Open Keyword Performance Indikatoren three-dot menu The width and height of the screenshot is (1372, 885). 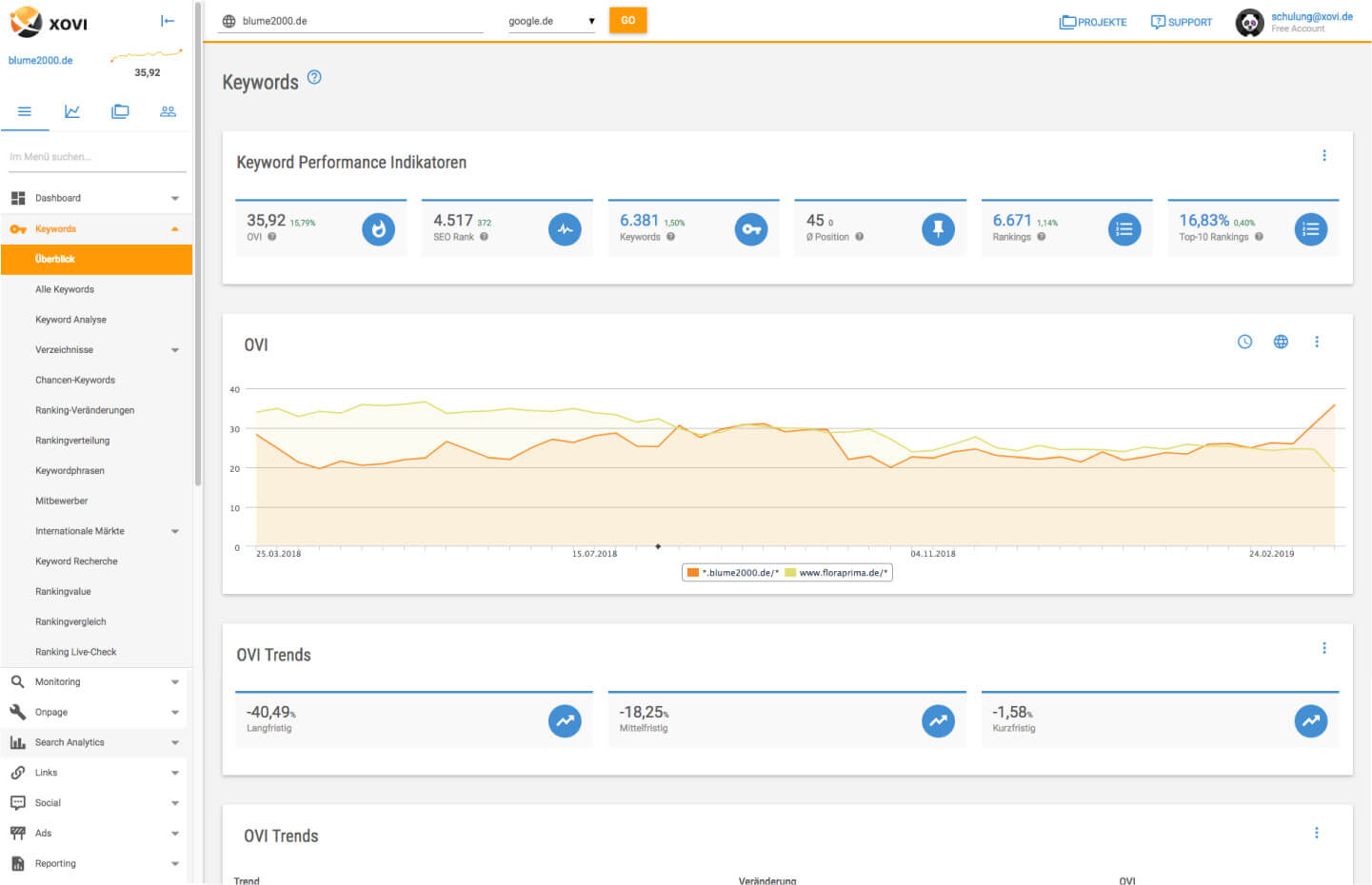(x=1324, y=155)
